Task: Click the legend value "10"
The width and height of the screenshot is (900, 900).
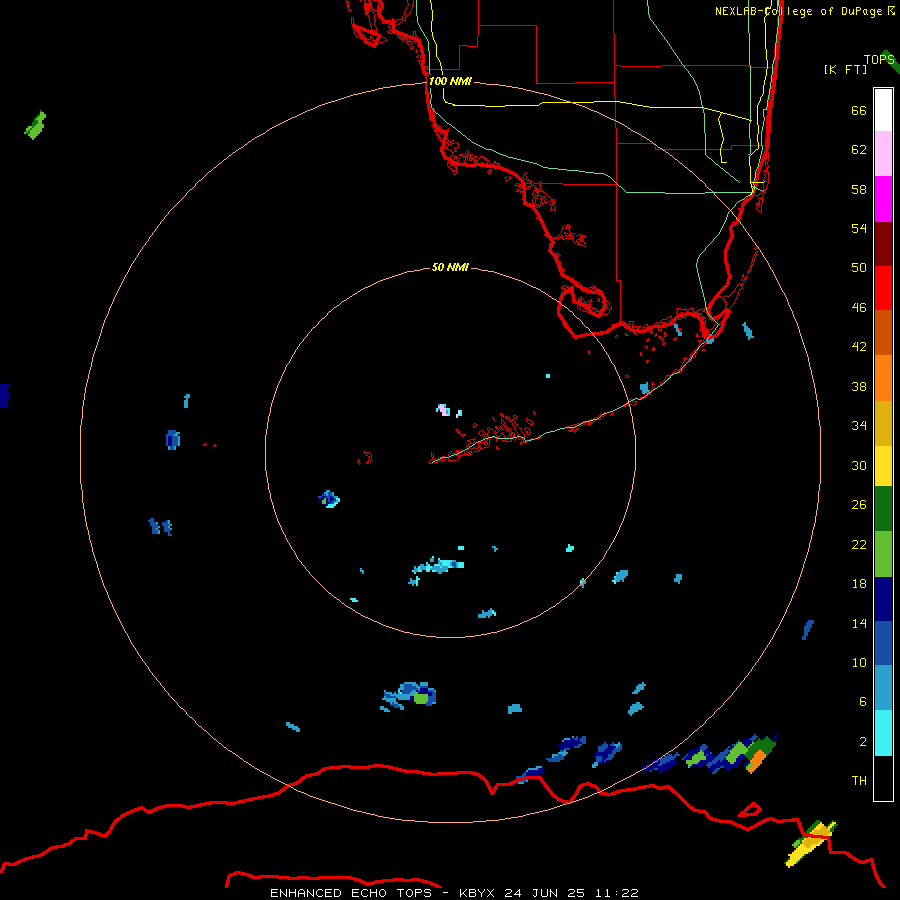Action: point(859,662)
